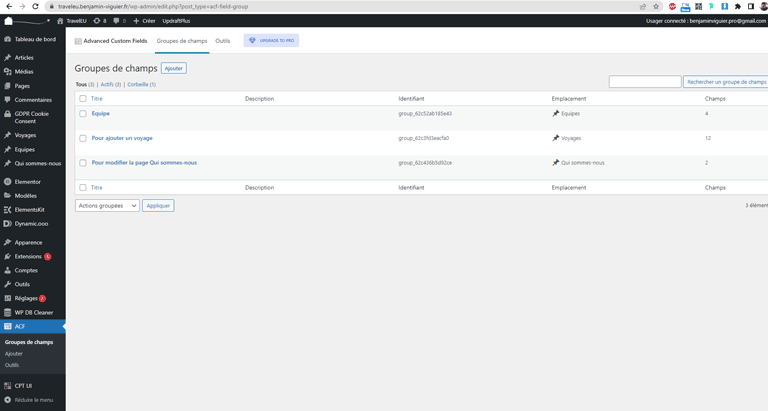Click the comments bubble in admin bar
Image resolution: width=768 pixels, height=411 pixels.
click(x=116, y=20)
